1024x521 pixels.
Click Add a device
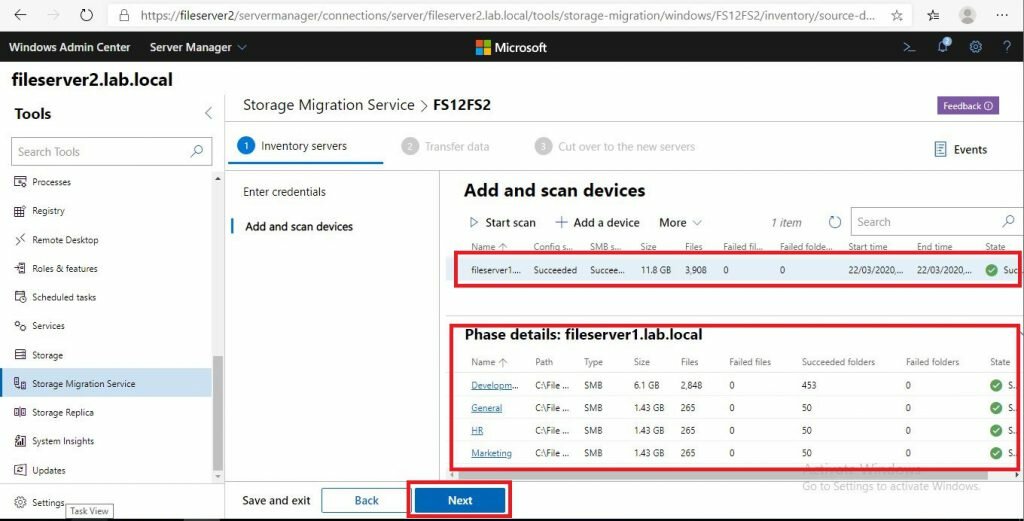click(597, 223)
